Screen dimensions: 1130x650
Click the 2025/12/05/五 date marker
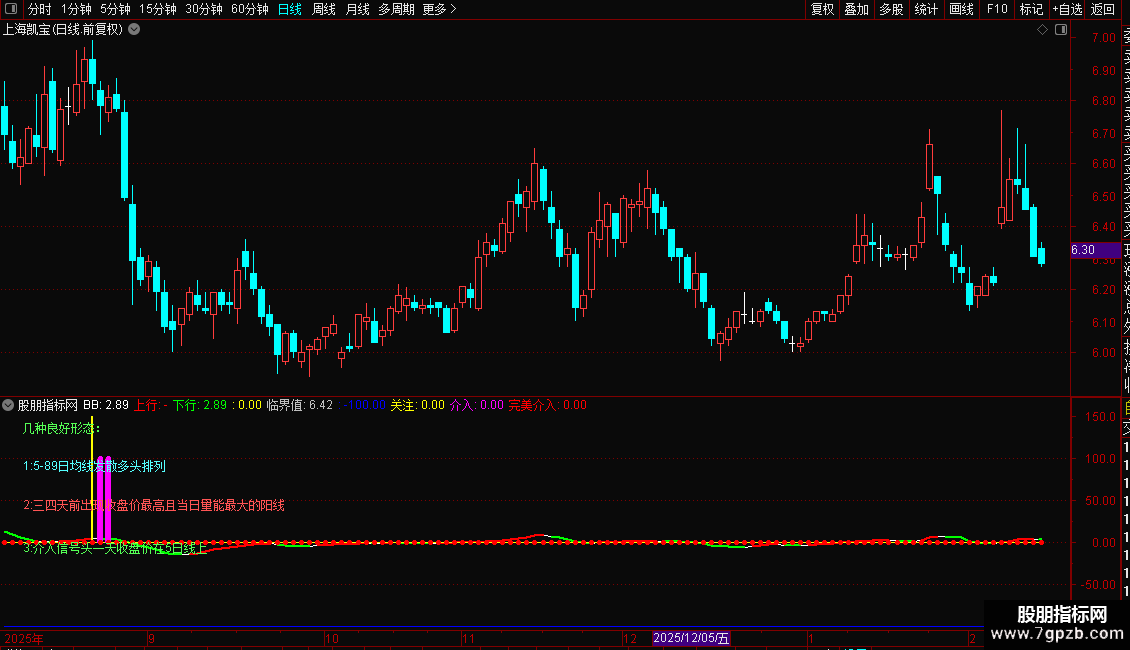pyautogui.click(x=692, y=638)
